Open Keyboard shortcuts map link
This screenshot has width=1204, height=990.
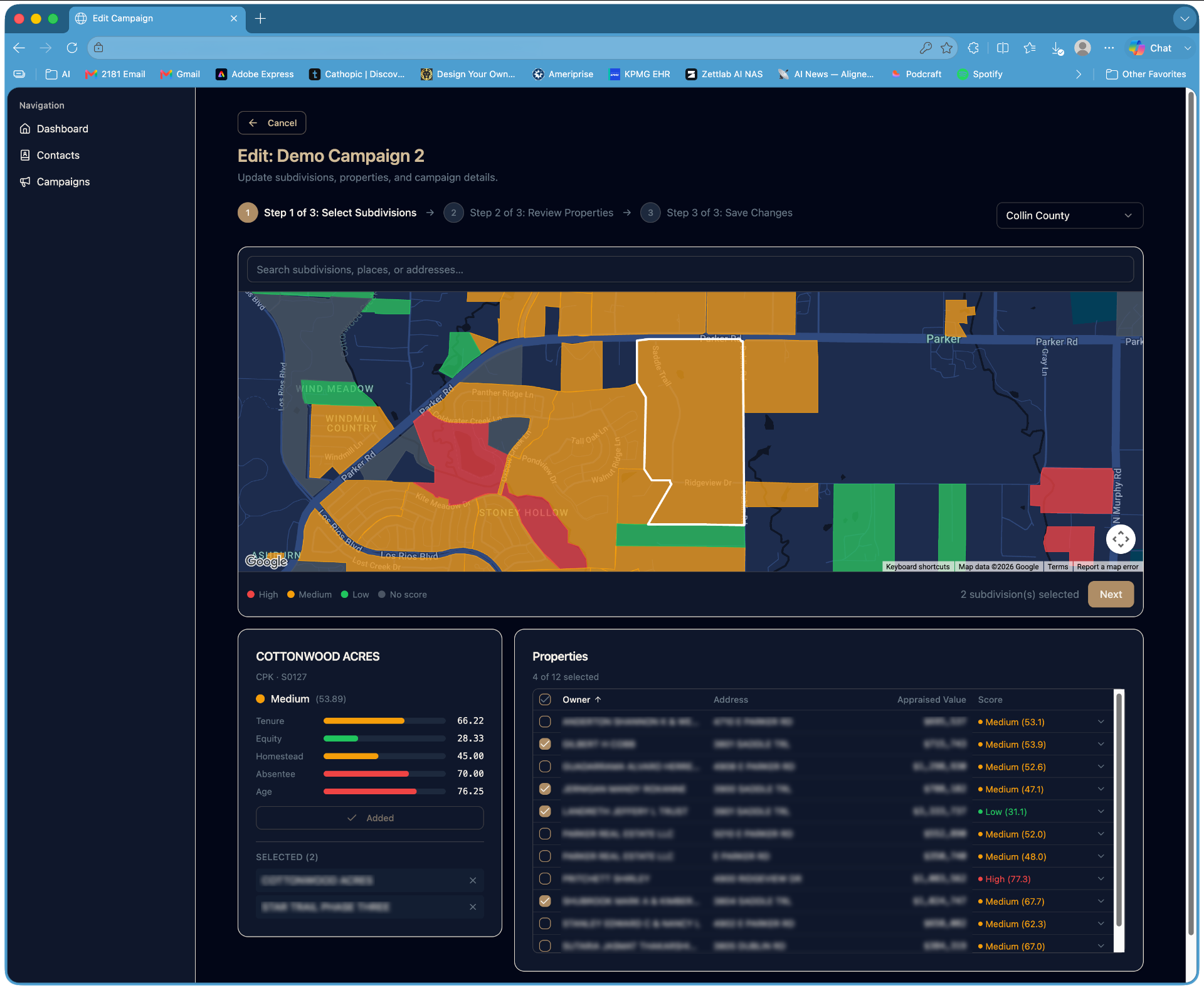pyautogui.click(x=917, y=567)
